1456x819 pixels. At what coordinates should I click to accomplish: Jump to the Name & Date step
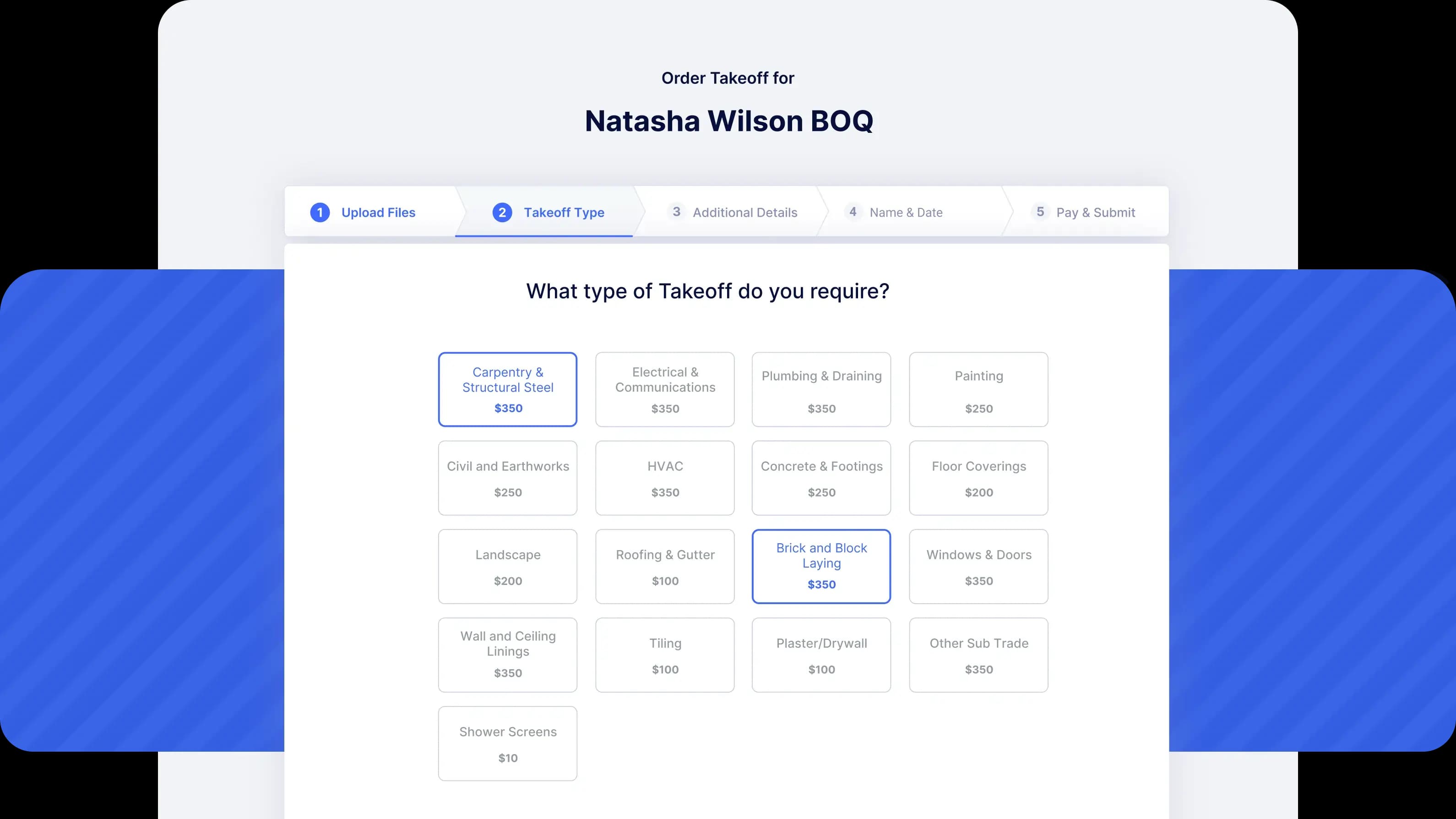click(906, 212)
